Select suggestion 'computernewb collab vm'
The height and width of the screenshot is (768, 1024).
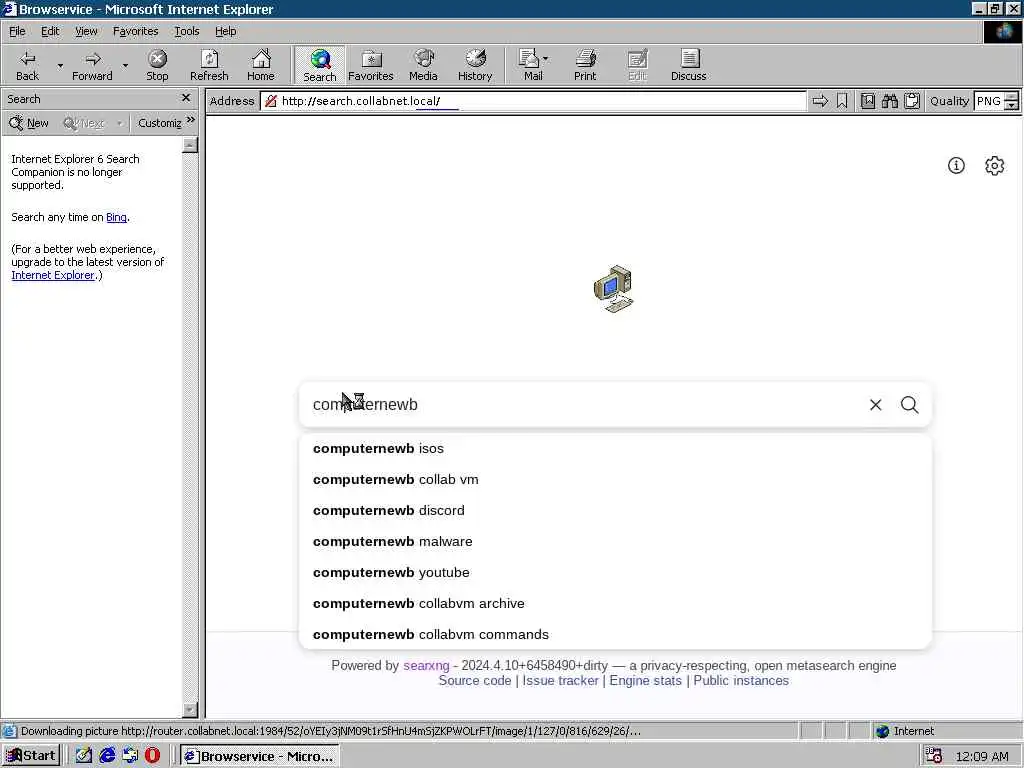coord(615,479)
